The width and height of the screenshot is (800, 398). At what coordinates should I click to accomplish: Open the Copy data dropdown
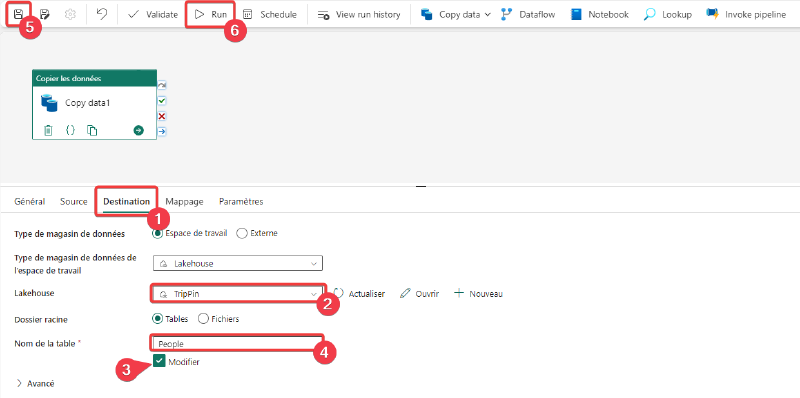click(x=456, y=14)
